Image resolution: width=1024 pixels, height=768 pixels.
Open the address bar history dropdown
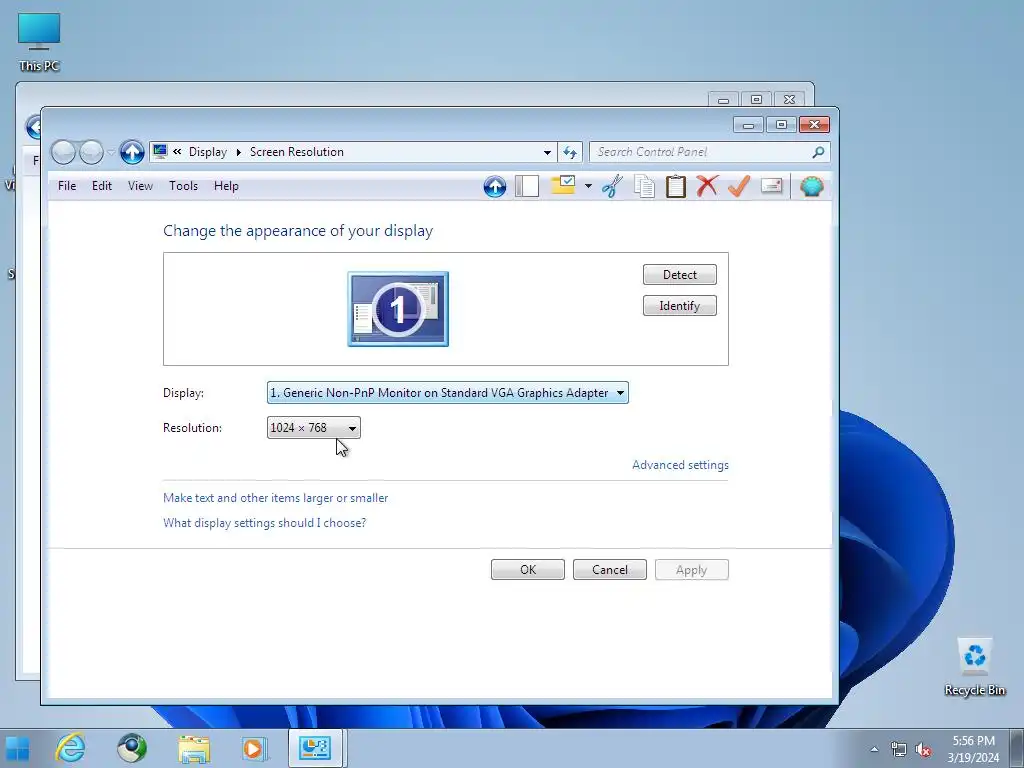(x=547, y=152)
